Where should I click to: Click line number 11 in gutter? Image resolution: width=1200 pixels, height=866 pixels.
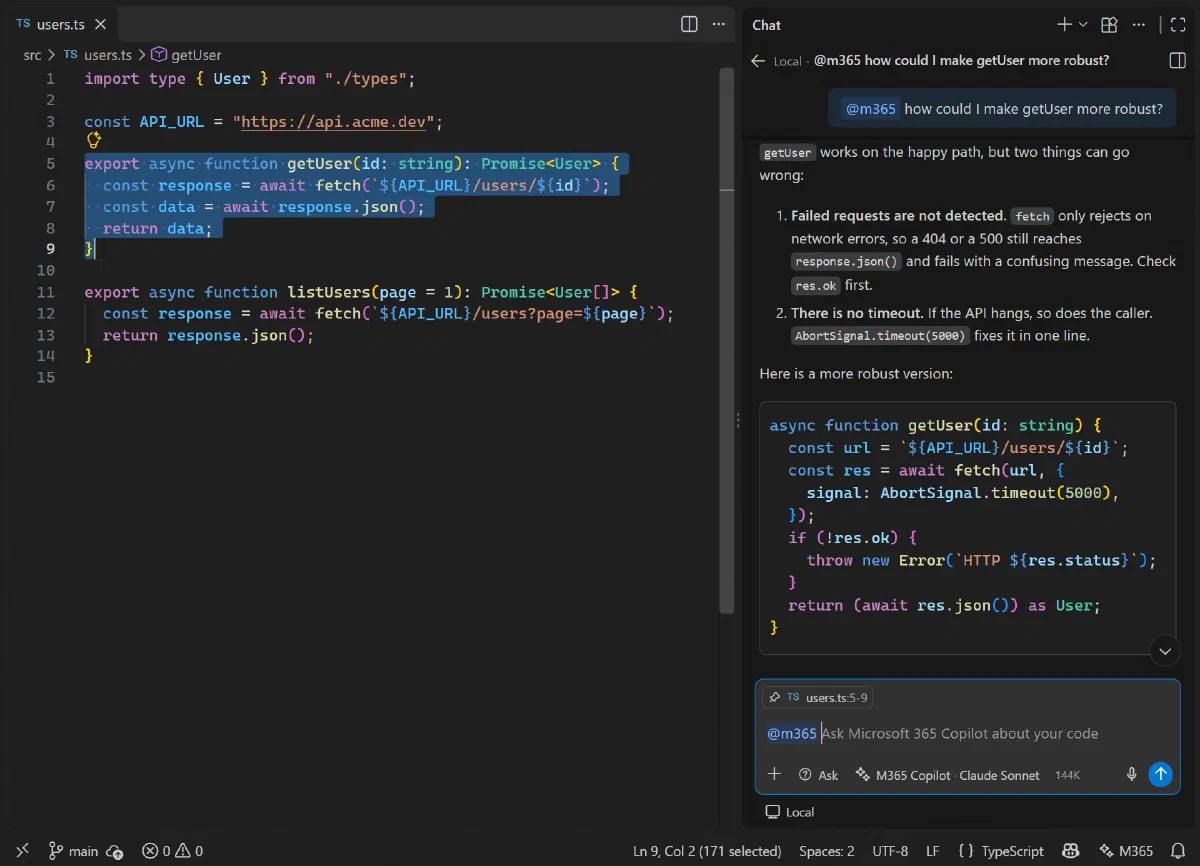(x=45, y=292)
